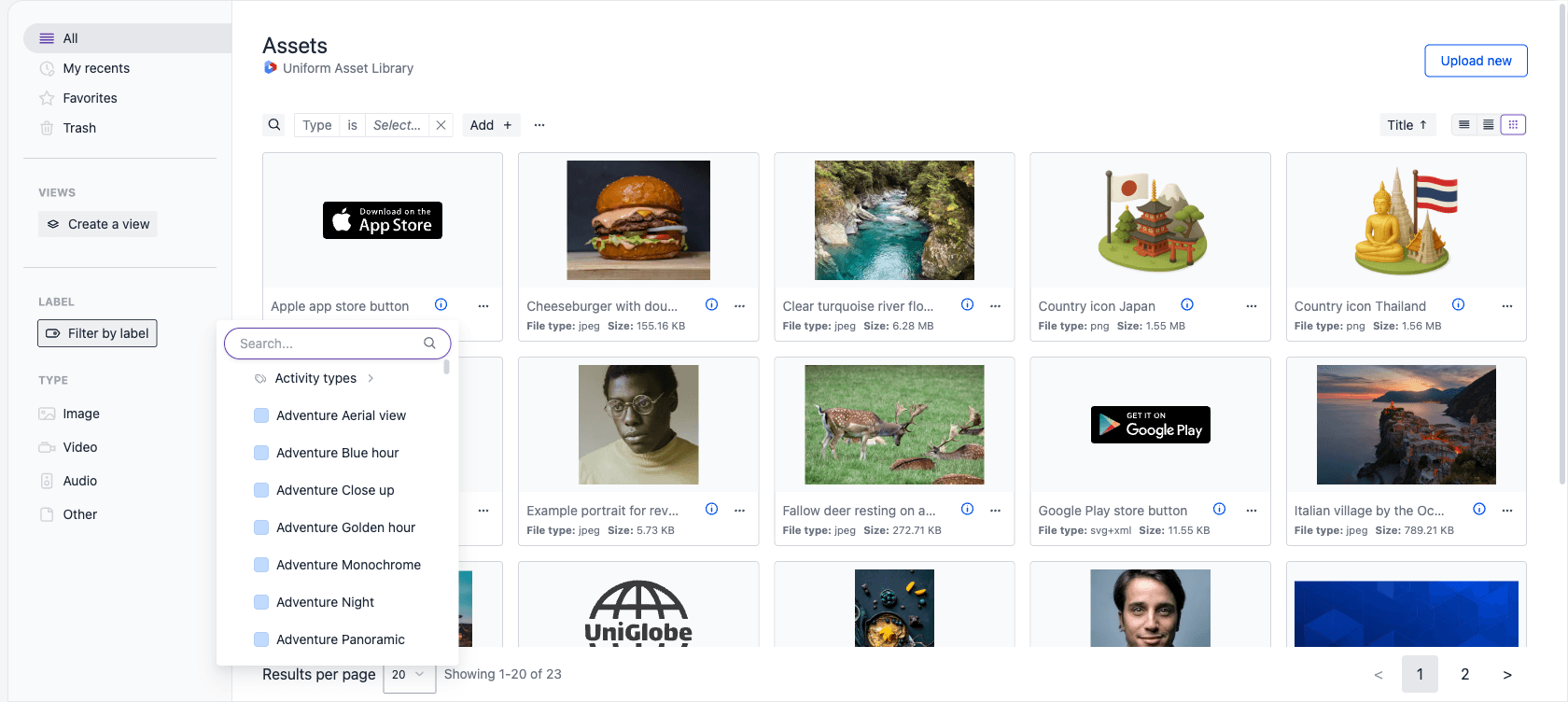The width and height of the screenshot is (1568, 702).
Task: Show info for Cheeseburger asset
Action: tap(711, 304)
